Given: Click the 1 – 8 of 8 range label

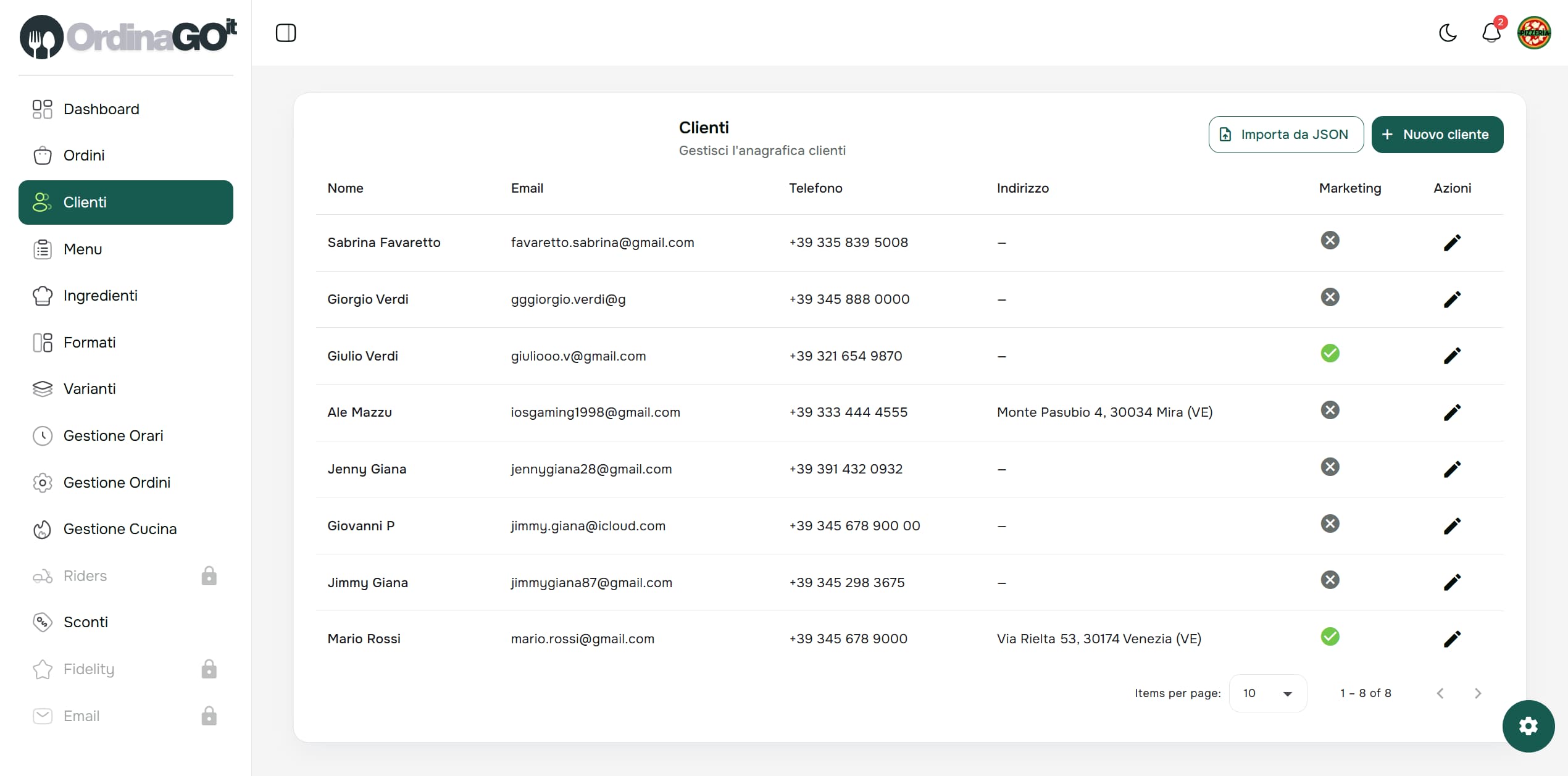Looking at the screenshot, I should coord(1366,693).
